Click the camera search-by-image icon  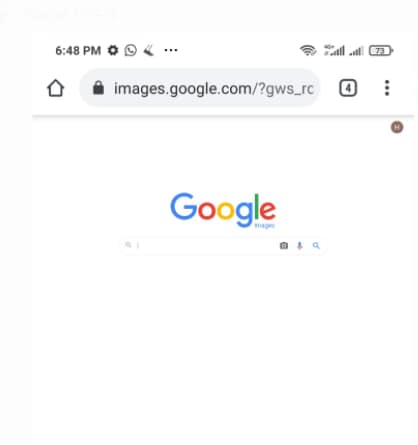tap(284, 246)
